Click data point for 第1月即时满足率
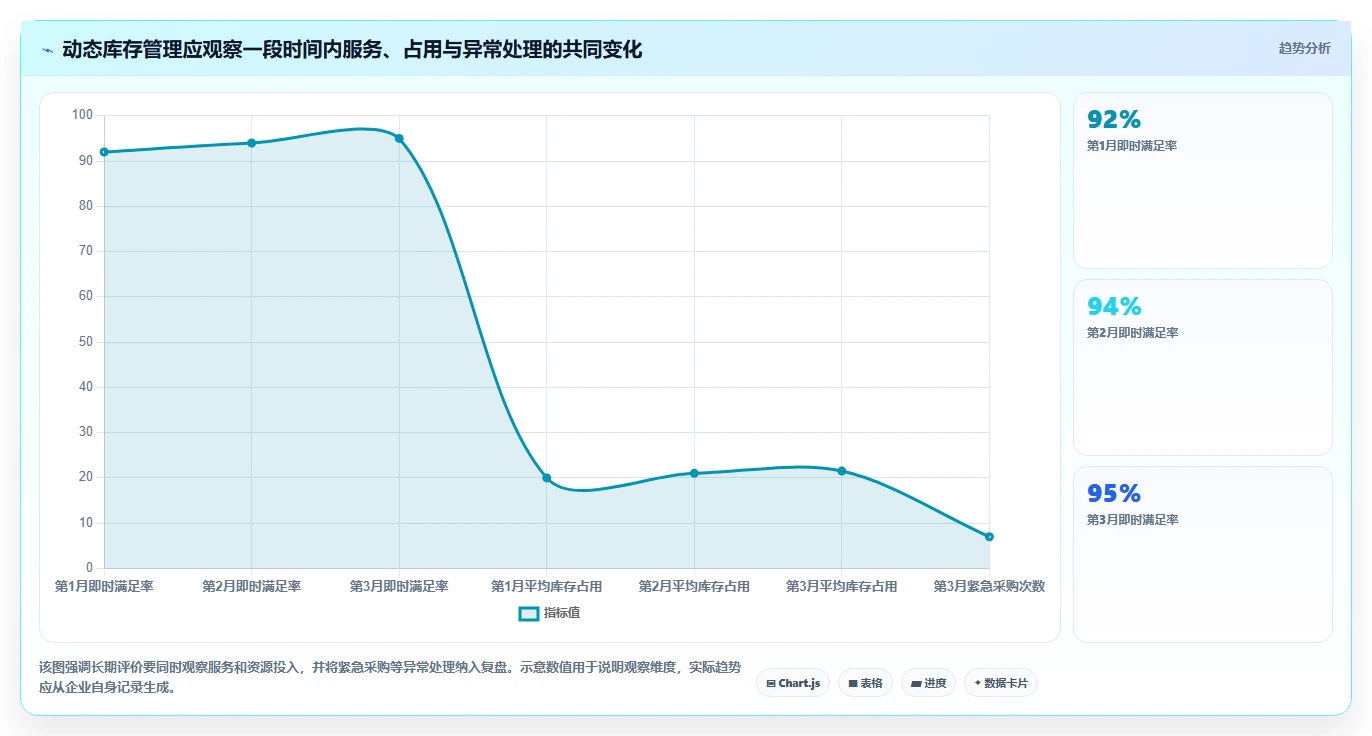The height and width of the screenshot is (736, 1372). click(x=104, y=152)
